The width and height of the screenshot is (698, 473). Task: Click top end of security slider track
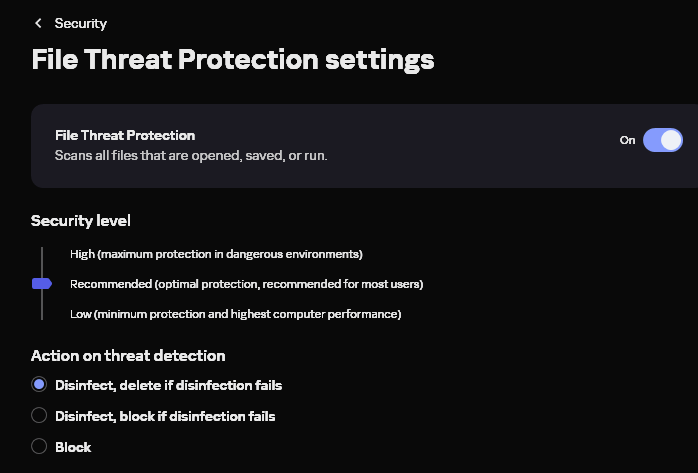tap(42, 251)
